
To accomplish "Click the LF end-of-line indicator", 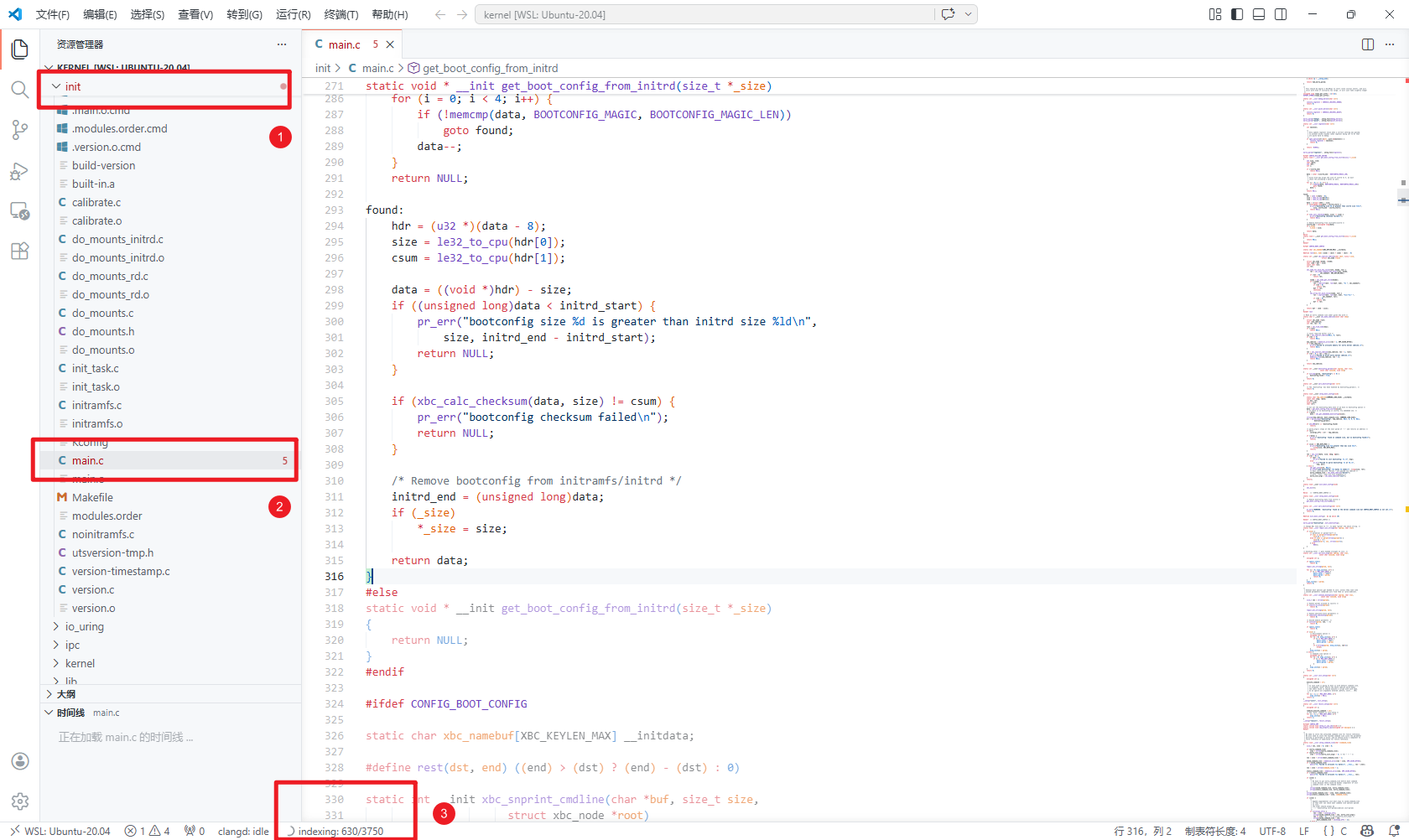I will click(1304, 832).
